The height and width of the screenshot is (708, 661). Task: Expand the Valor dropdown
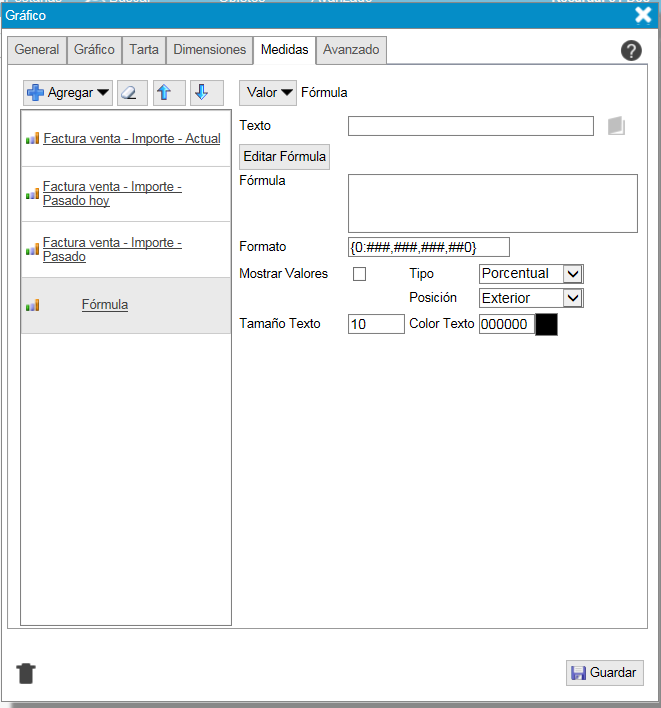[269, 93]
